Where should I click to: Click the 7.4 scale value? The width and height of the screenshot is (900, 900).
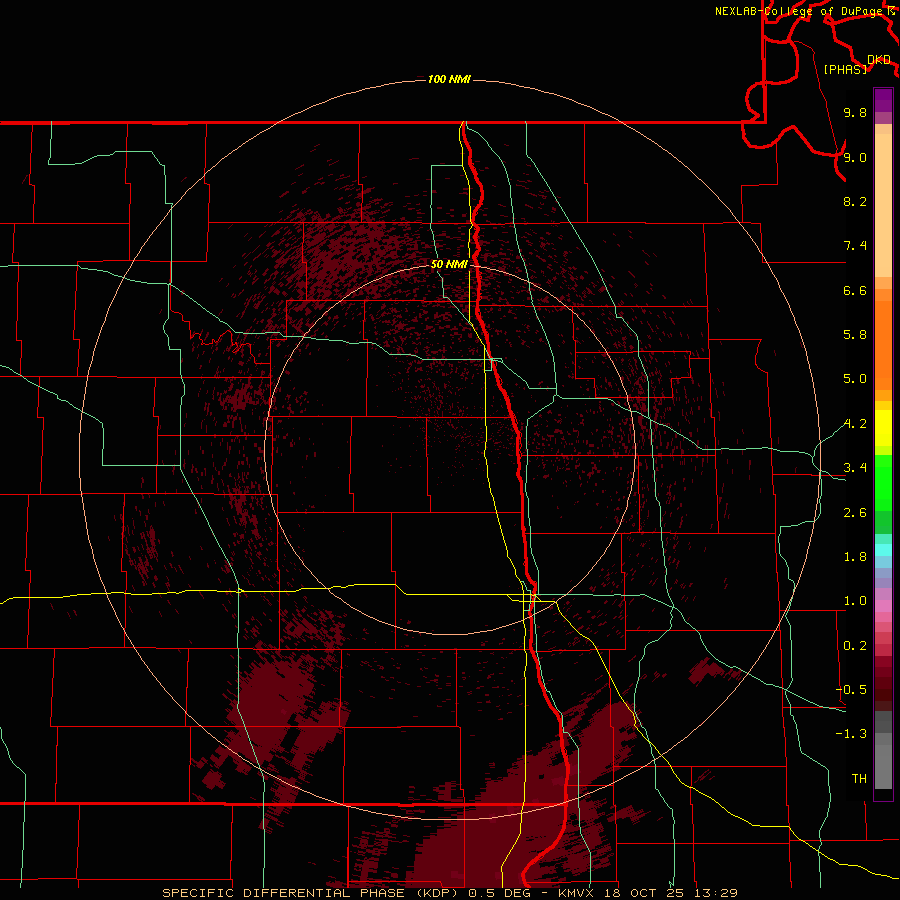(855, 246)
